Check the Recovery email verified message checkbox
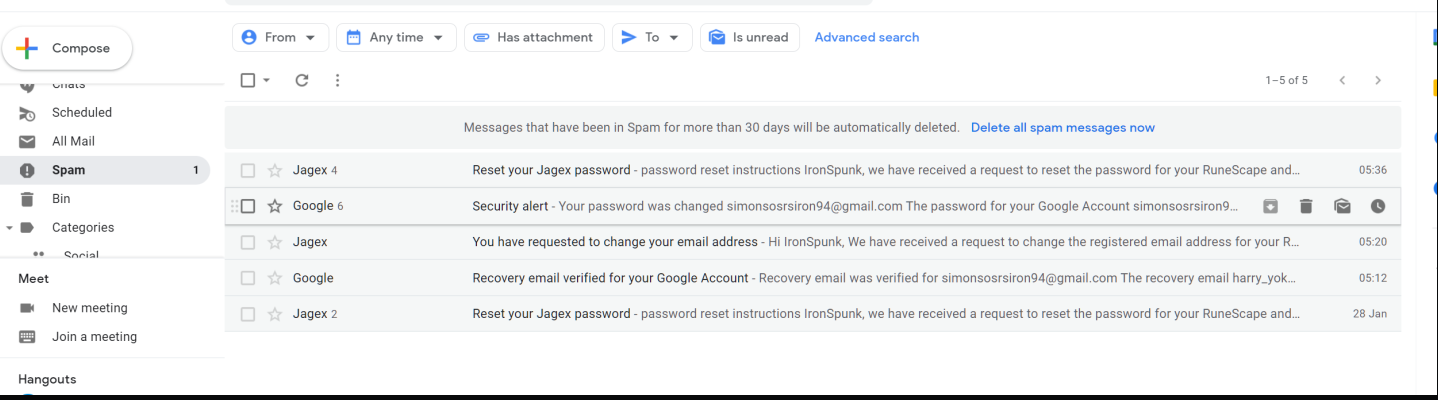Image resolution: width=1438 pixels, height=400 pixels. point(248,278)
